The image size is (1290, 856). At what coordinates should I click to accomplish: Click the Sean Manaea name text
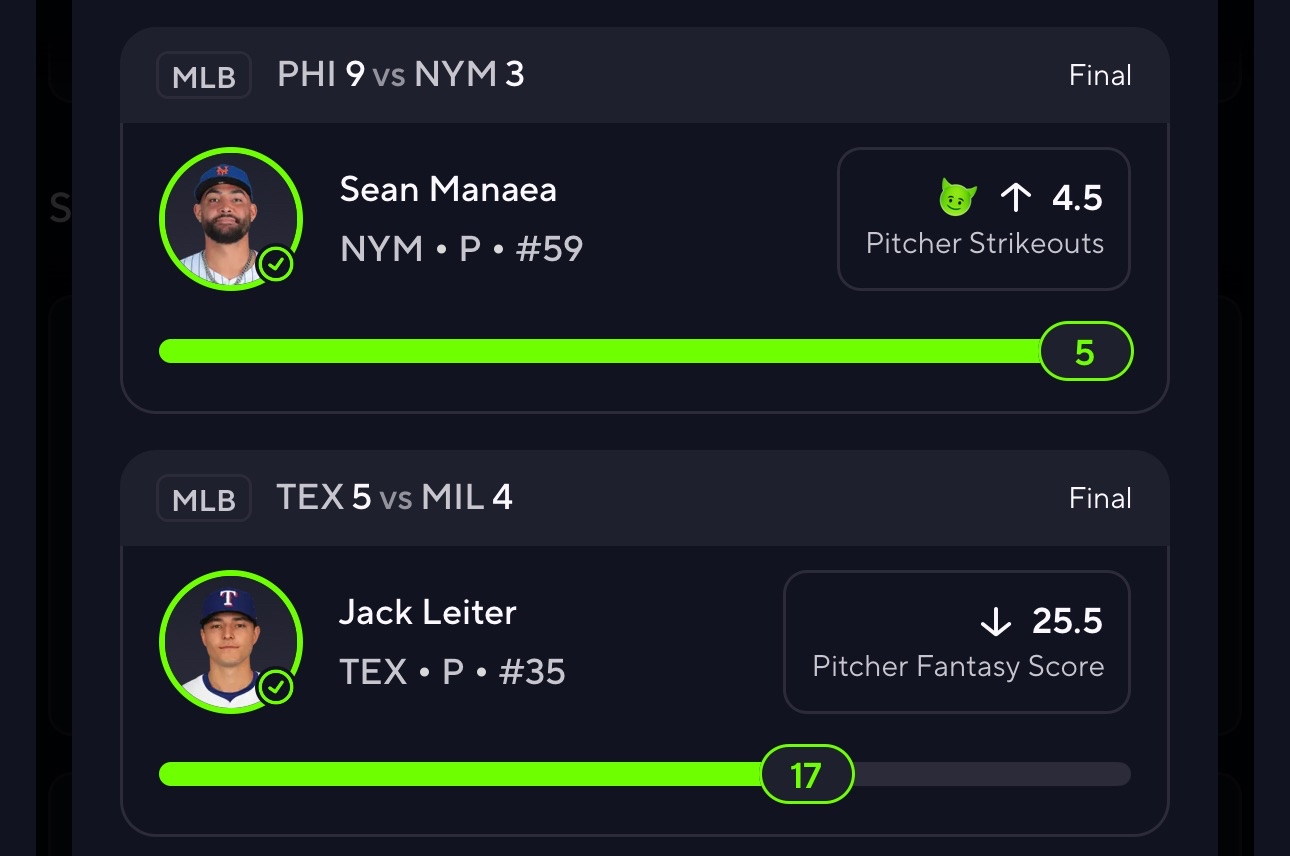pos(448,190)
